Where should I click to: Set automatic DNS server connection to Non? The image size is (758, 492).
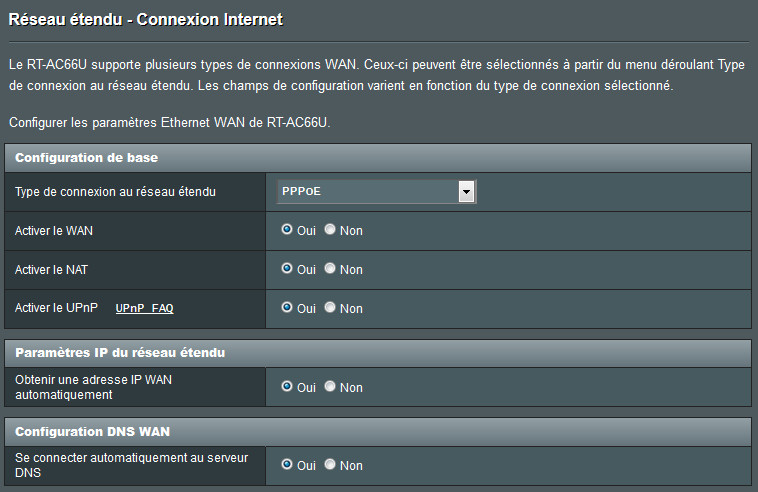coord(330,464)
